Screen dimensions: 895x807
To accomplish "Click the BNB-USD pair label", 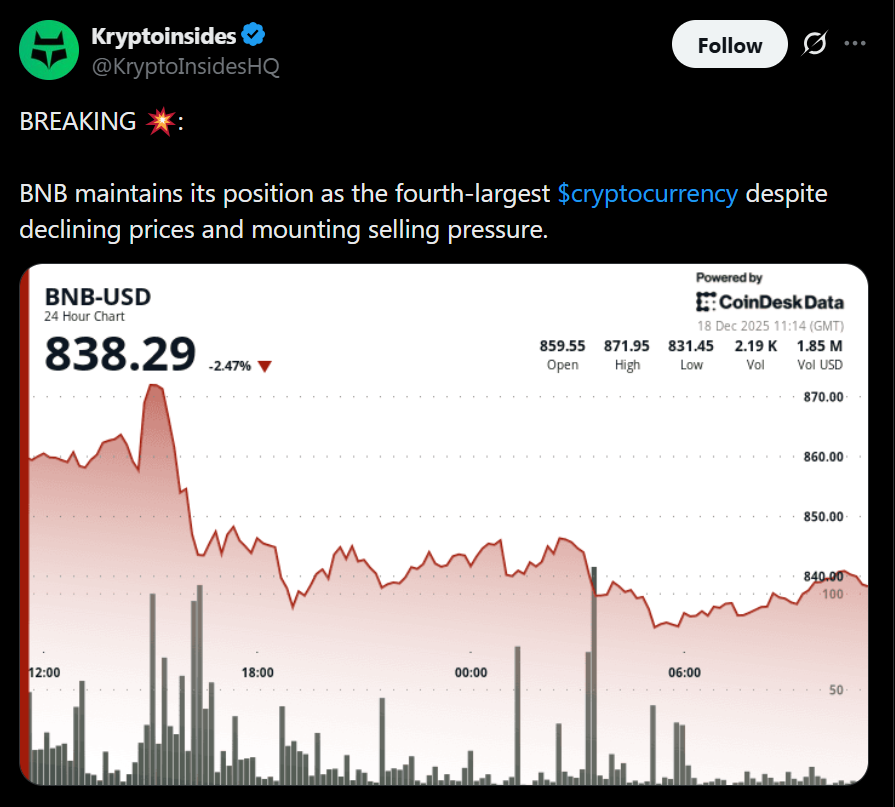I will coord(97,296).
